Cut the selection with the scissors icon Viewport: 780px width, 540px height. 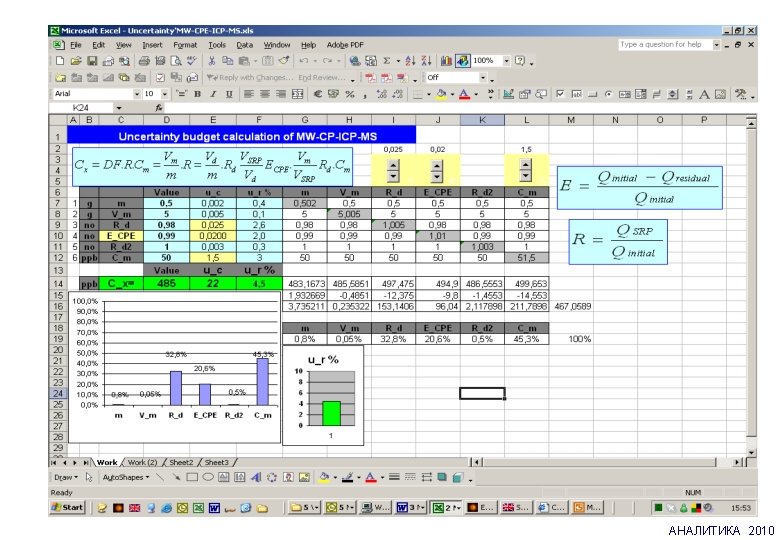[x=212, y=61]
